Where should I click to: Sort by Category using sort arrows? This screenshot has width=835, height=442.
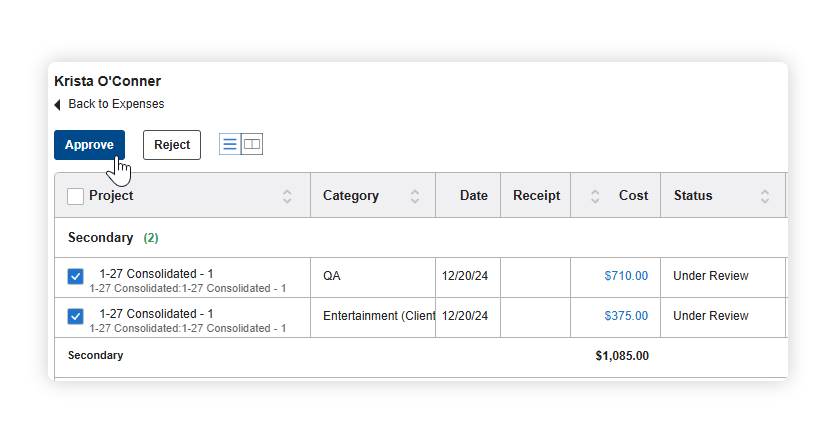click(415, 196)
